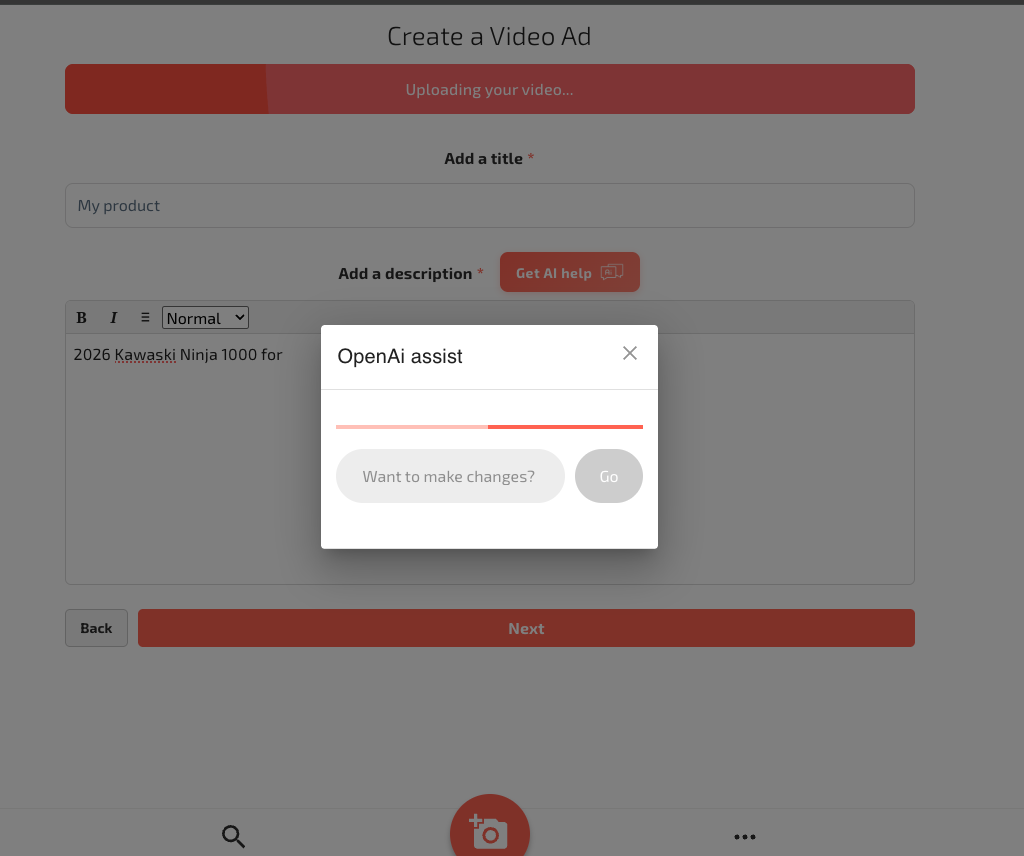1024x856 pixels.
Task: Click the "Create a Video Ad" heading
Action: pyautogui.click(x=489, y=37)
